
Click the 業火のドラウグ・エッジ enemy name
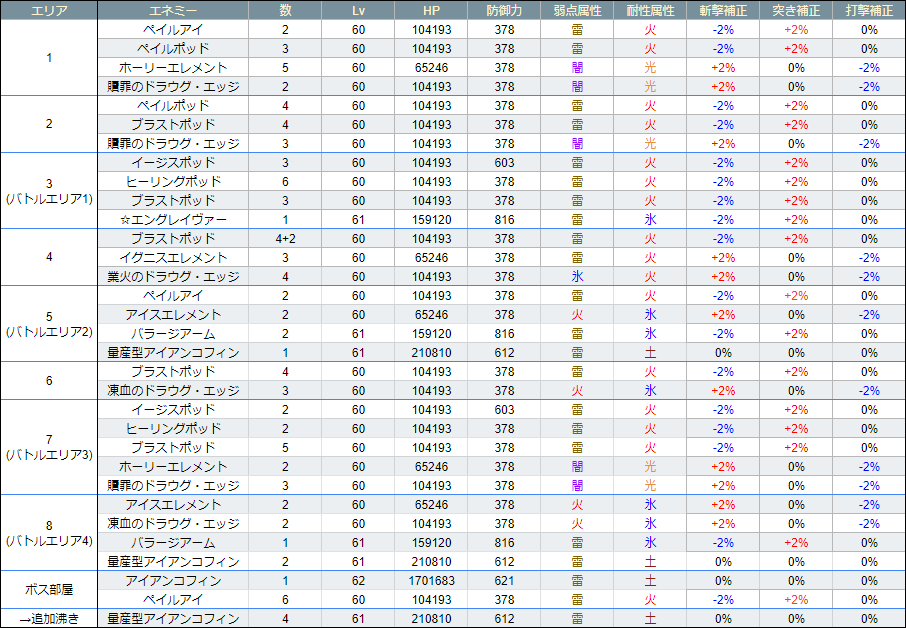tap(173, 277)
